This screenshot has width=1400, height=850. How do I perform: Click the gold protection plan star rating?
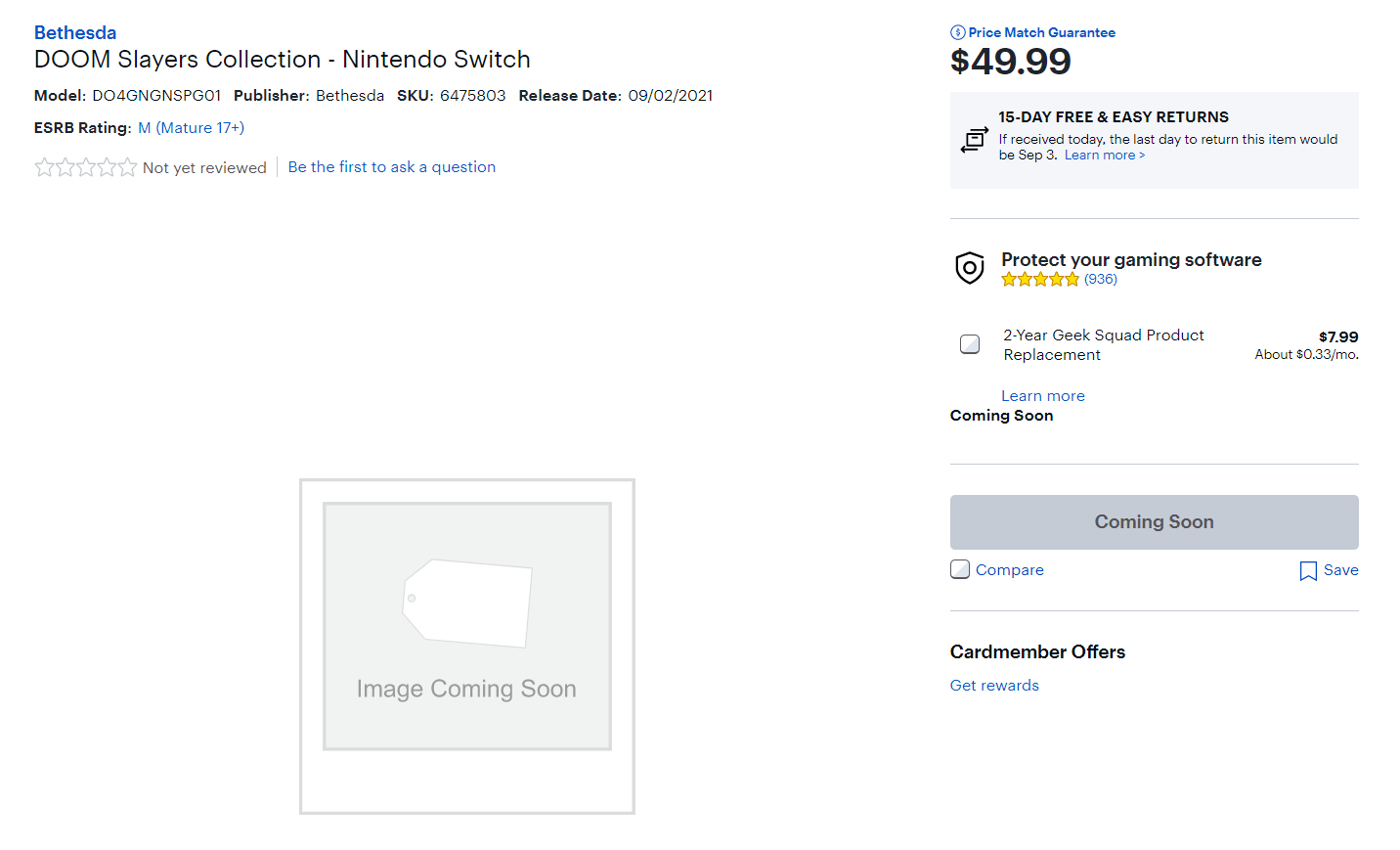tap(1040, 280)
